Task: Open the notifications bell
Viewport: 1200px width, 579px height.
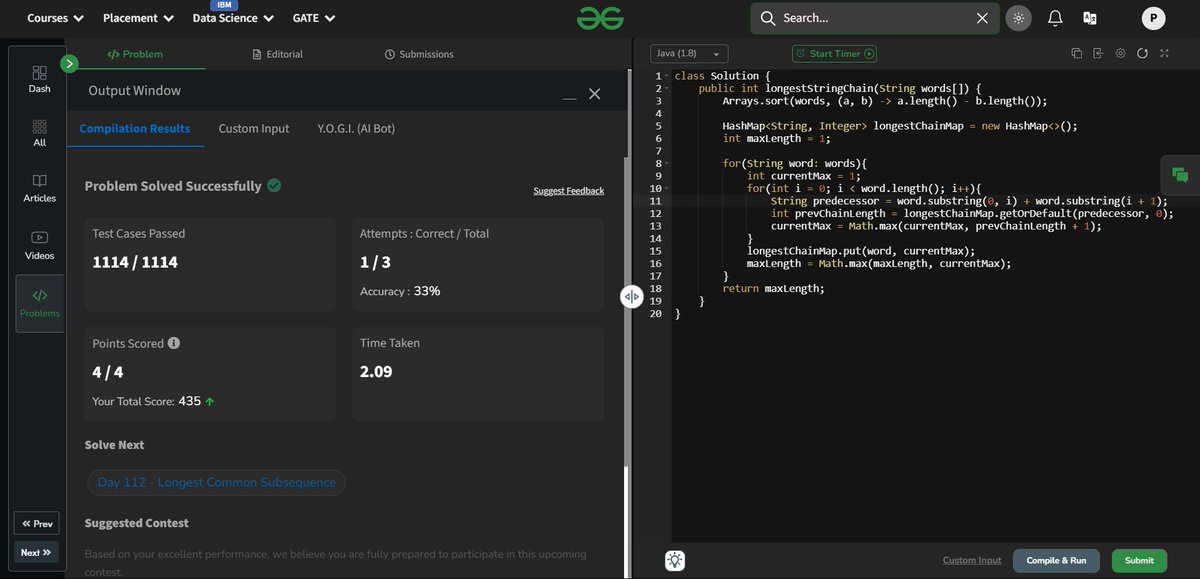Action: 1055,18
